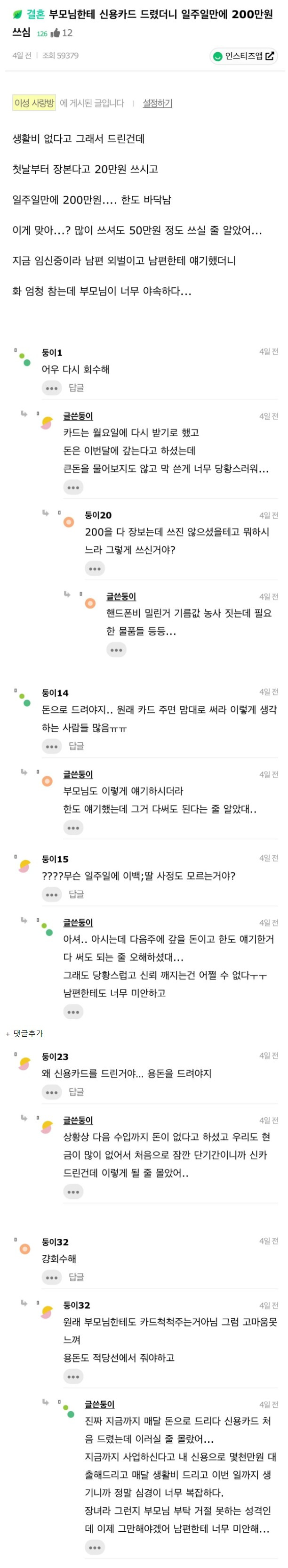Click 둥이15's profile avatar
The width and height of the screenshot is (288, 1568).
(24, 866)
